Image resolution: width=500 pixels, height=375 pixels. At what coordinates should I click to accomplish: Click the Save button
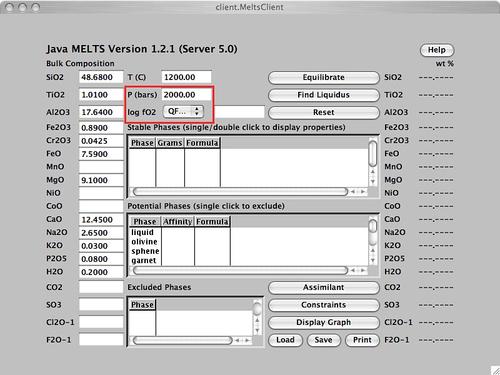[323, 340]
